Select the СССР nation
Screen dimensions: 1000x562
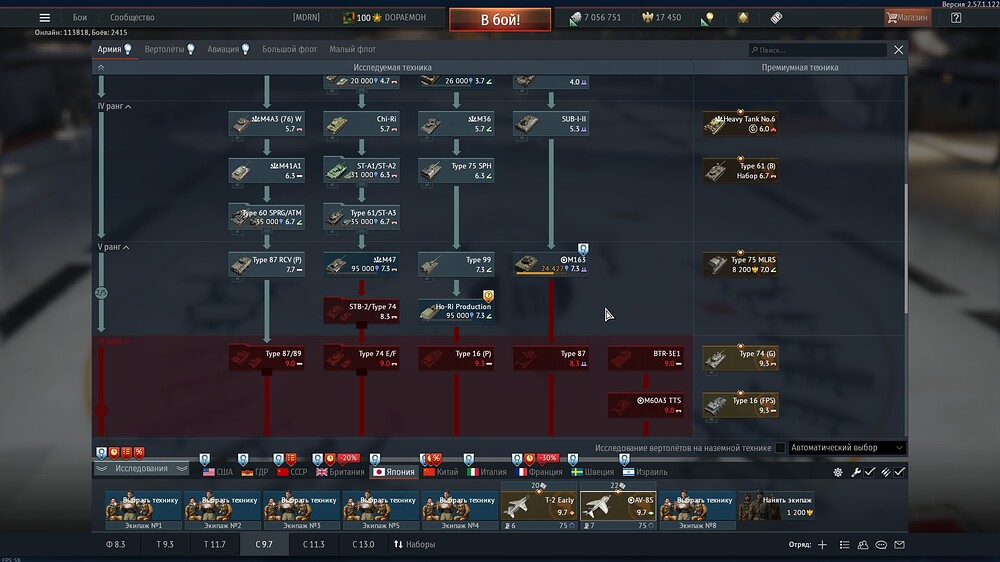(292, 472)
